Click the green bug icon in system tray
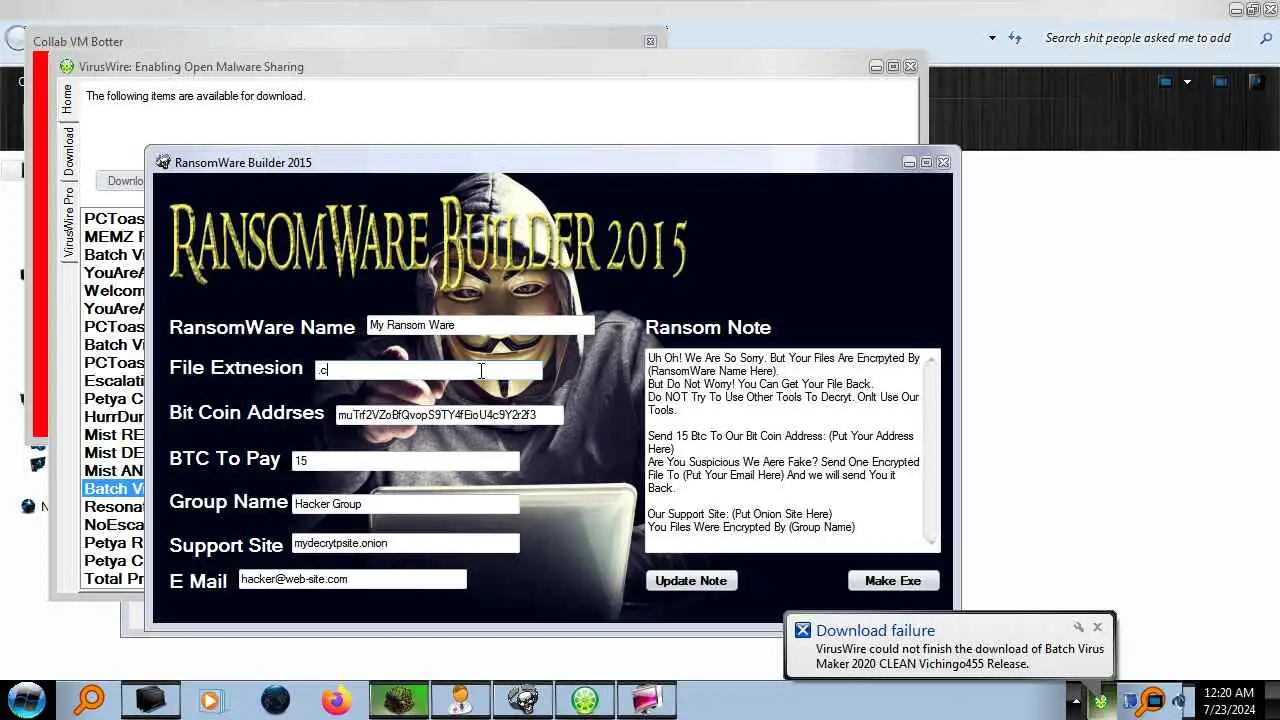The width and height of the screenshot is (1280, 720). coord(1100,701)
